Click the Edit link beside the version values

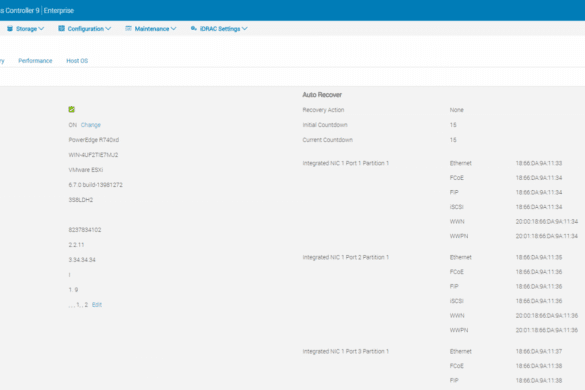97,305
